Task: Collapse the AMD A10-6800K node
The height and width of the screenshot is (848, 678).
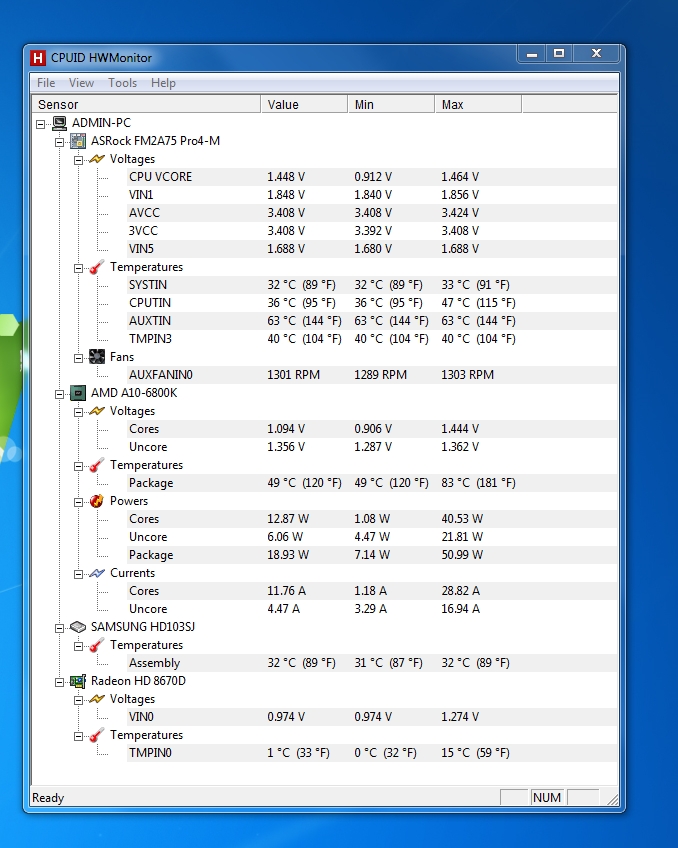Action: click(x=59, y=395)
